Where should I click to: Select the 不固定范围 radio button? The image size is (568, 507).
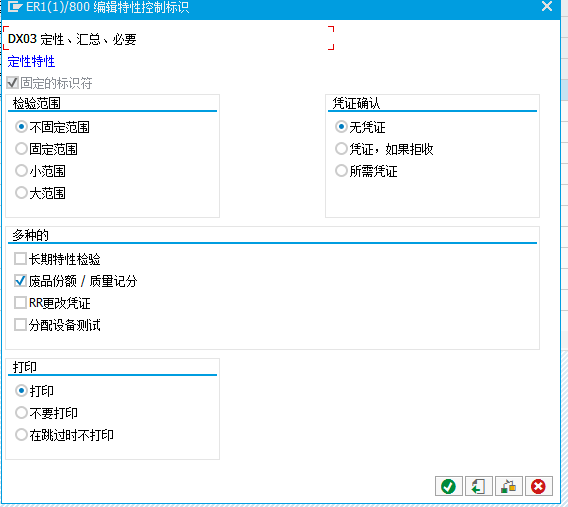(21, 127)
